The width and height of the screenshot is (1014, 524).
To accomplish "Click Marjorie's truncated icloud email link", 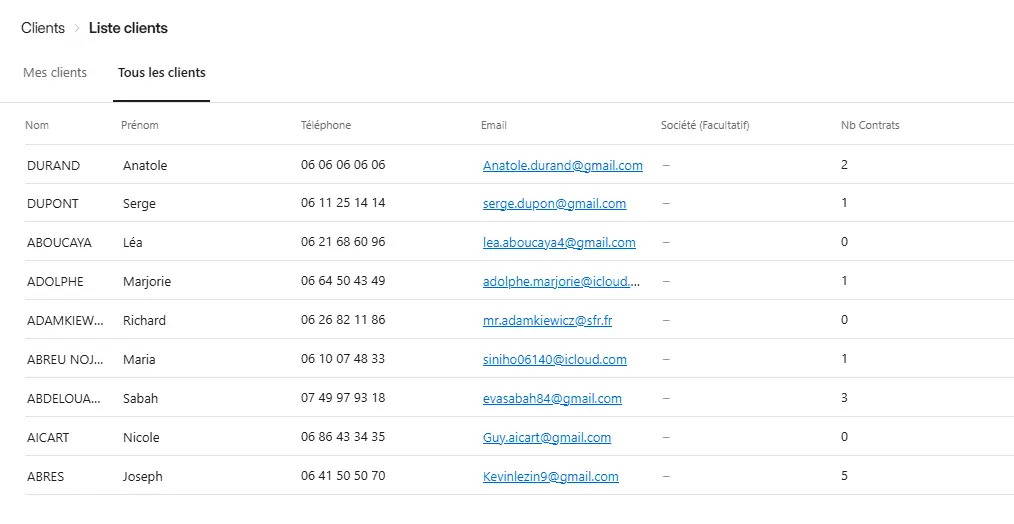I will click(560, 282).
